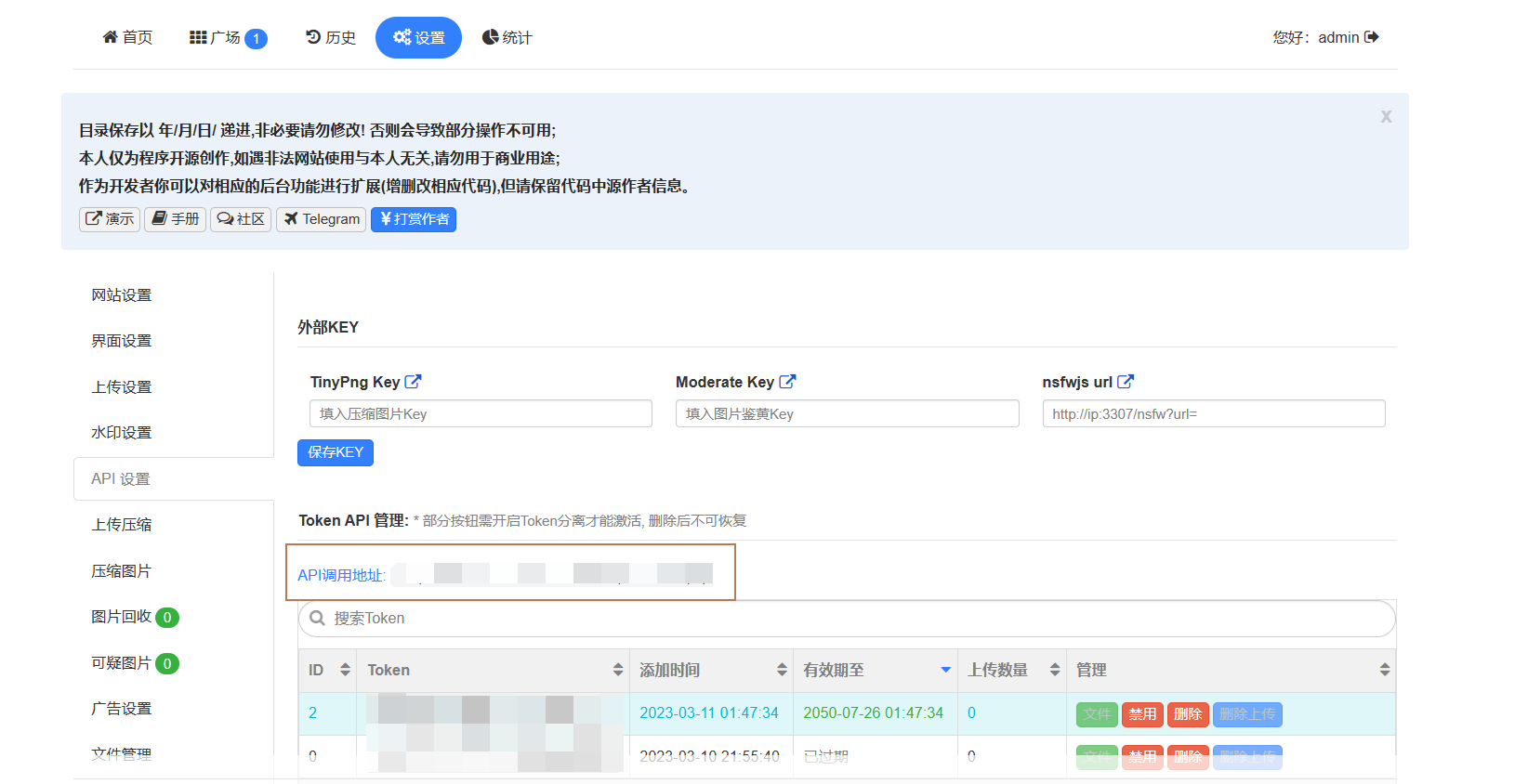Open the 演示 demo link button

110,219
